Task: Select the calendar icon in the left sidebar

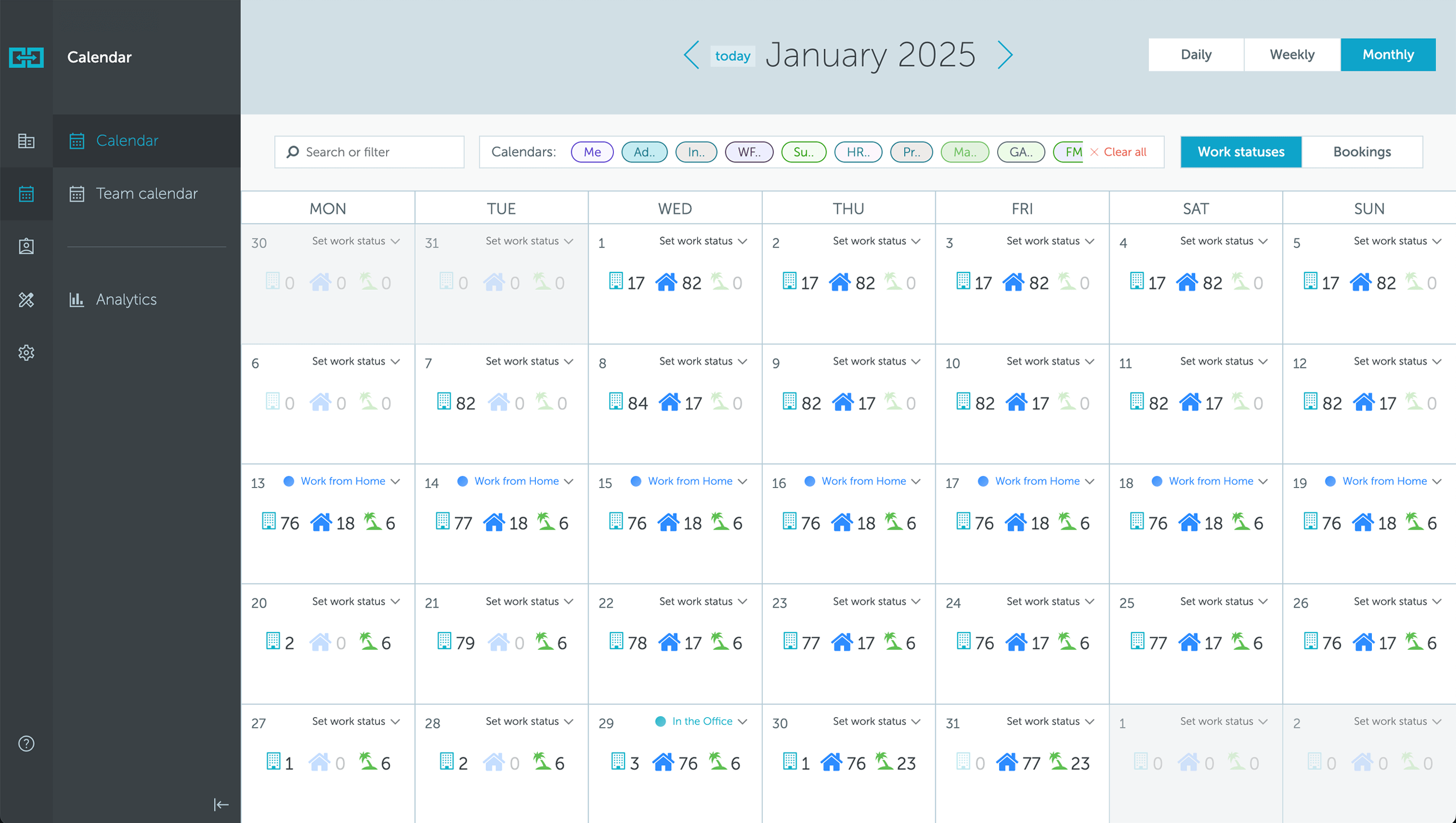Action: pyautogui.click(x=26, y=194)
